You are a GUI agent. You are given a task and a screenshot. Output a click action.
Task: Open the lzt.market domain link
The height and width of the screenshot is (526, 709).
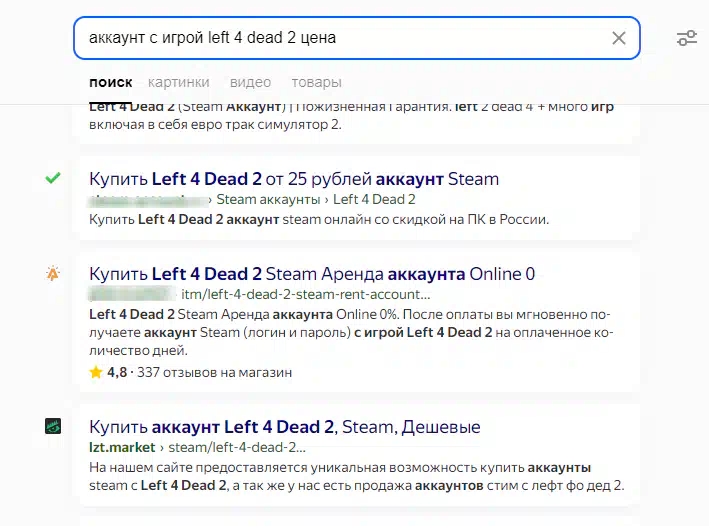tap(122, 447)
